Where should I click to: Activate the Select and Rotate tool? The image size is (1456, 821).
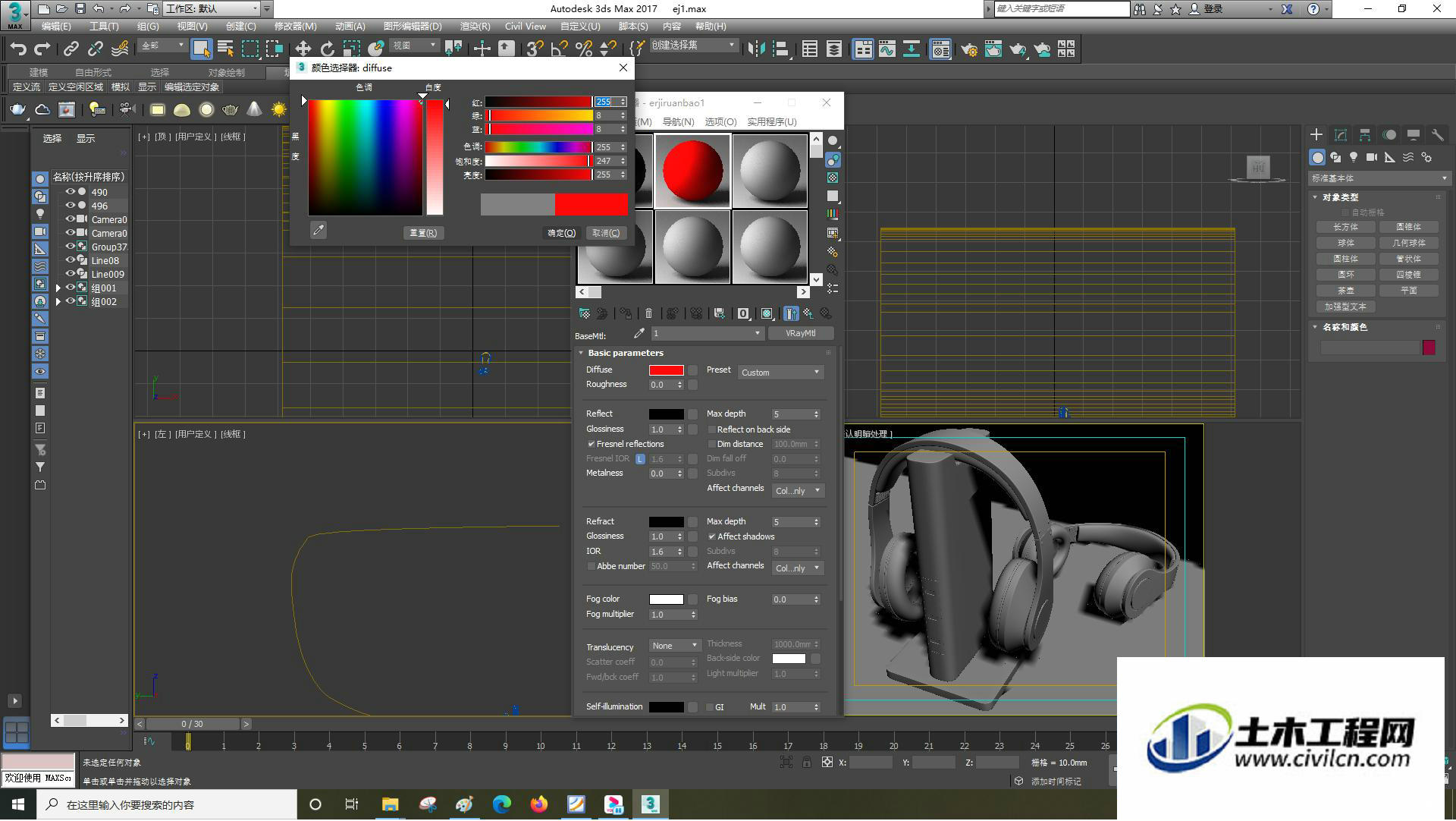pyautogui.click(x=327, y=49)
